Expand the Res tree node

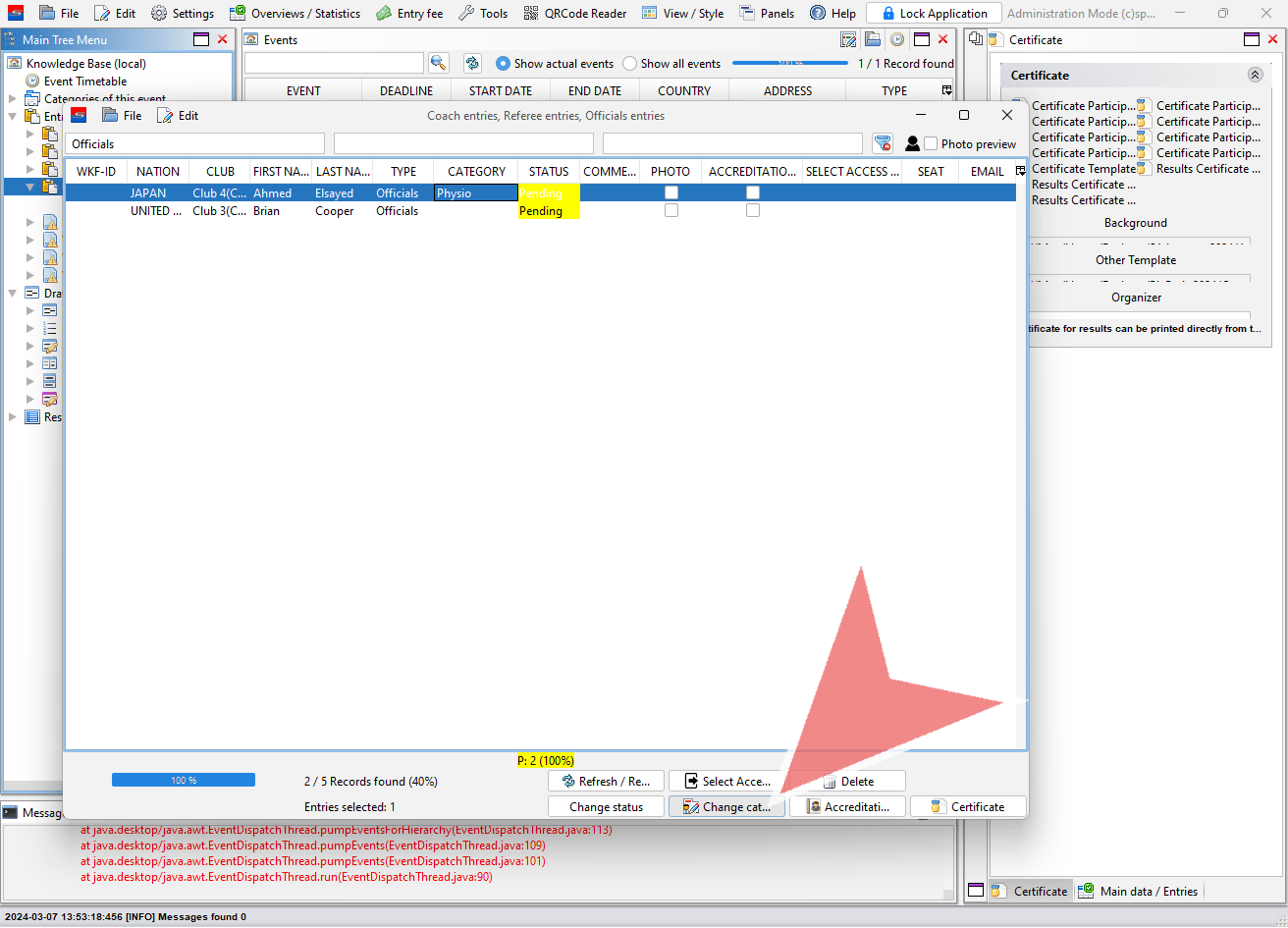pyautogui.click(x=13, y=416)
